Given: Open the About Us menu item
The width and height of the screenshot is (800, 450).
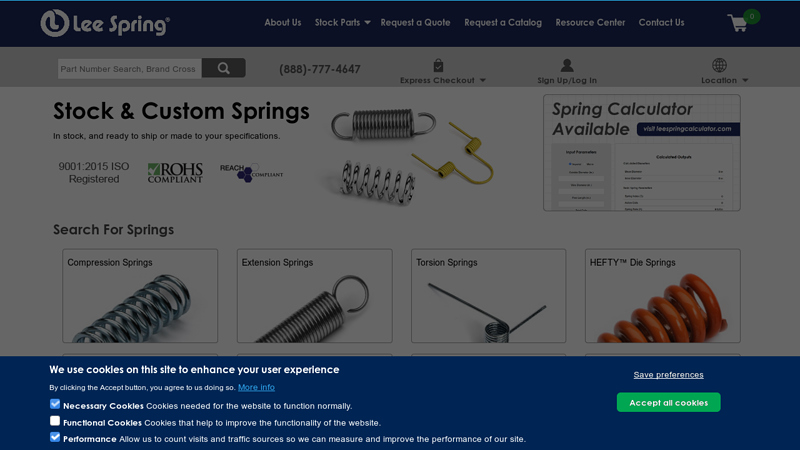Looking at the screenshot, I should point(282,22).
